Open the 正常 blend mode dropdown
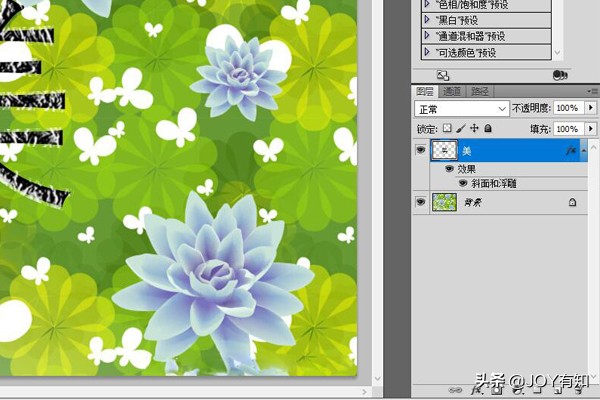This screenshot has height=400, width=600. (x=461, y=109)
